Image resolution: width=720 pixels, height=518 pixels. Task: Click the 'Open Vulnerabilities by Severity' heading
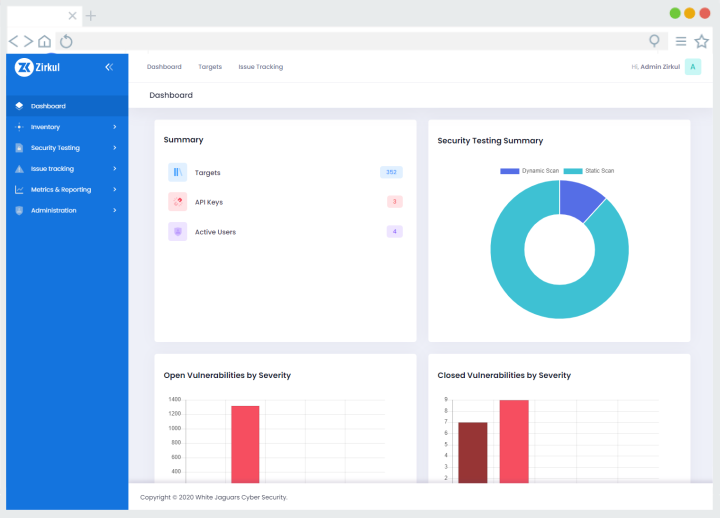(x=227, y=375)
